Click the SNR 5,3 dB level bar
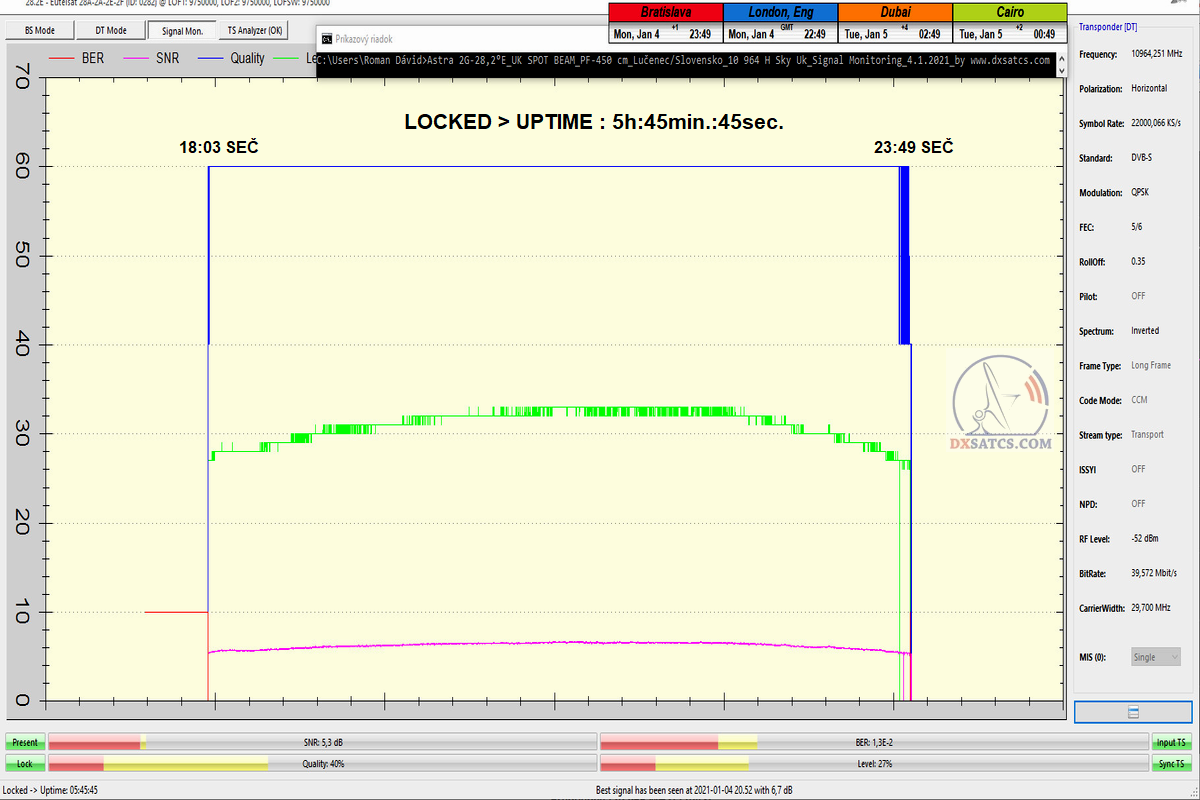1200x800 pixels. pos(322,742)
